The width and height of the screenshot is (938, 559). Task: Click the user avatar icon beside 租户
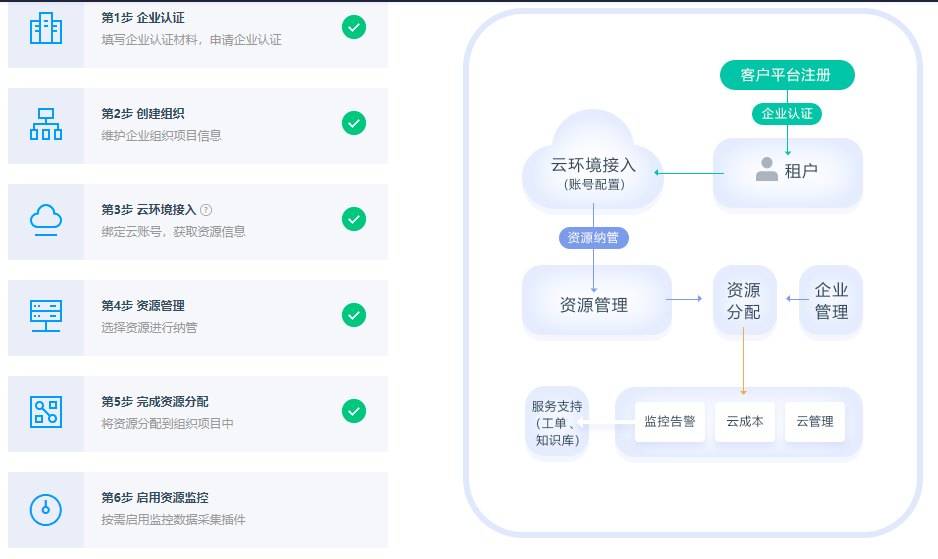[767, 169]
